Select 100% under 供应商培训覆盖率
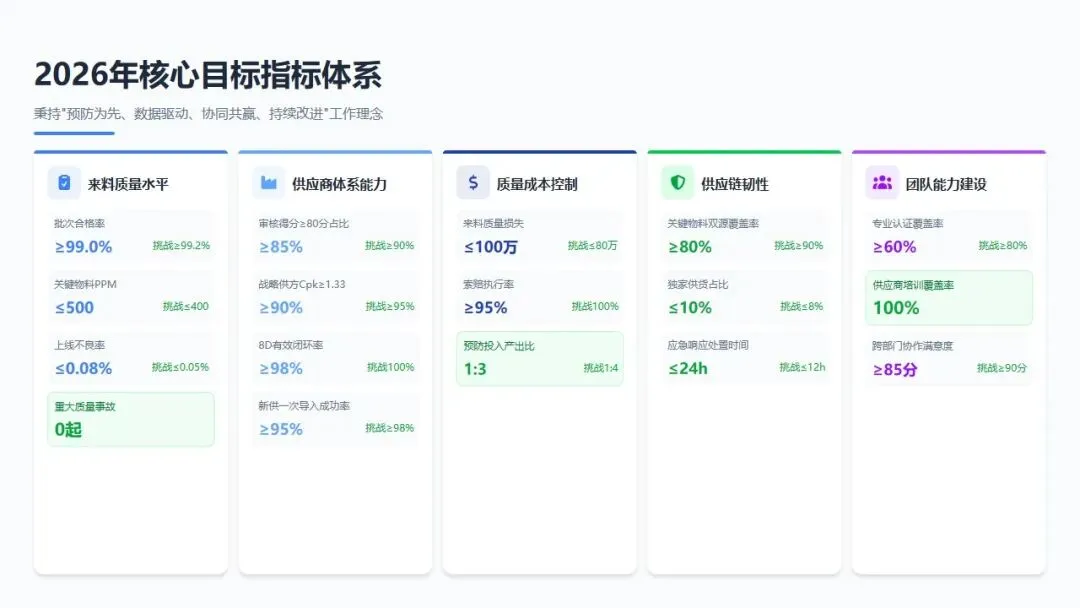 [x=896, y=307]
